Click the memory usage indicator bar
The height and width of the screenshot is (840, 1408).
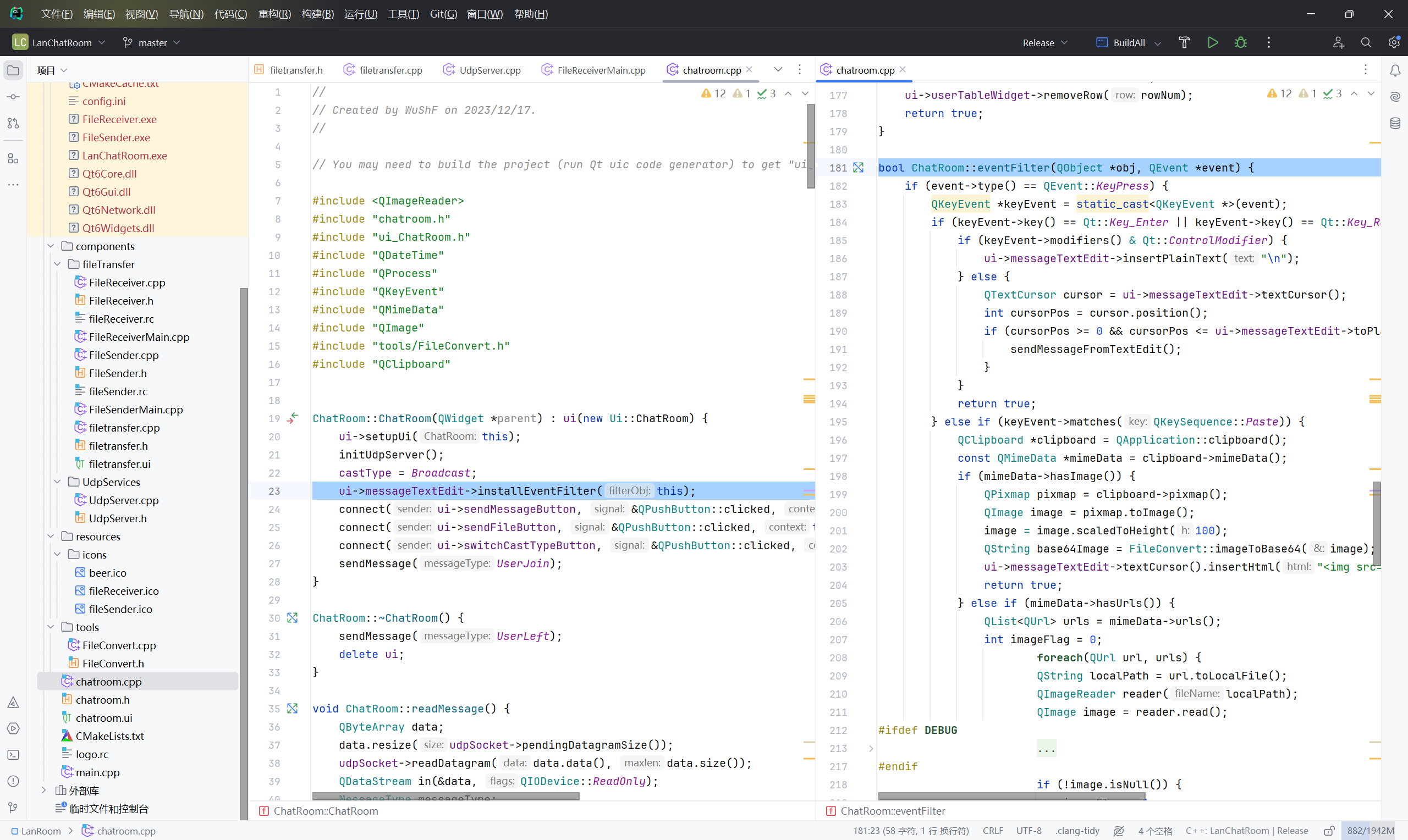(1370, 830)
